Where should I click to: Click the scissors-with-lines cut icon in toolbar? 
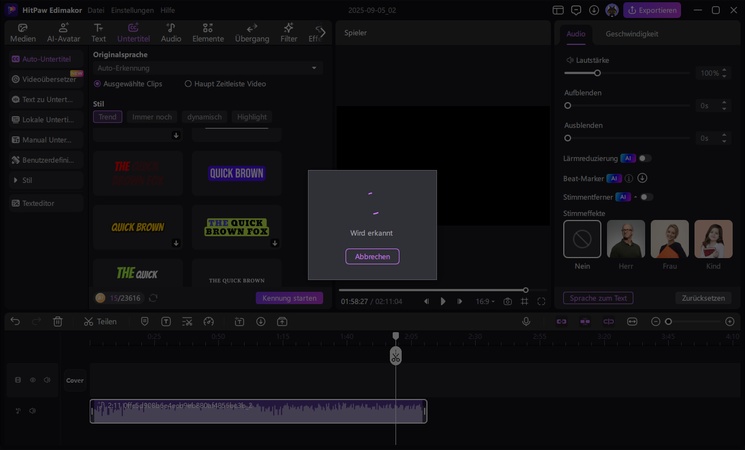tap(187, 322)
